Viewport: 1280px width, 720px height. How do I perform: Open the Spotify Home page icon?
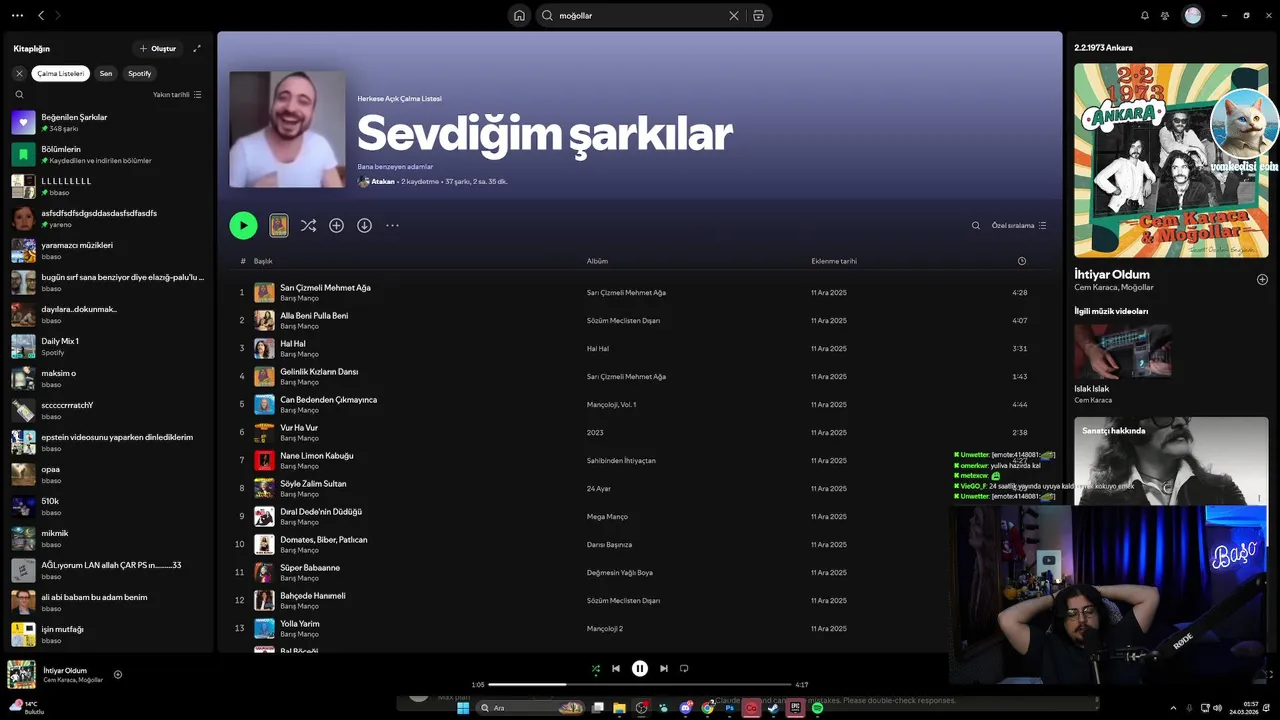coord(519,15)
